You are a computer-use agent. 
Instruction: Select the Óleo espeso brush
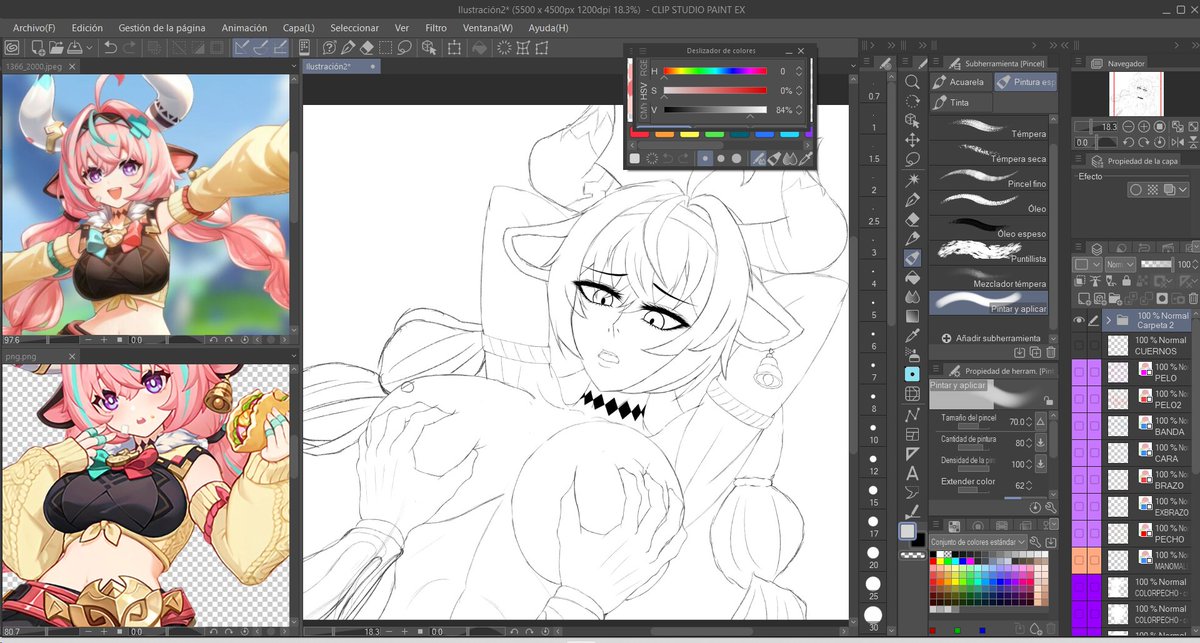tap(989, 228)
